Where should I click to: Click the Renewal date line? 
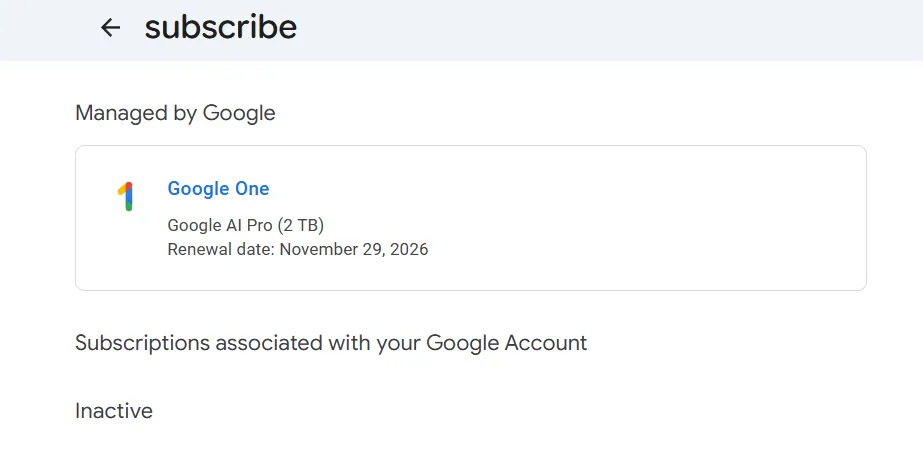click(297, 249)
